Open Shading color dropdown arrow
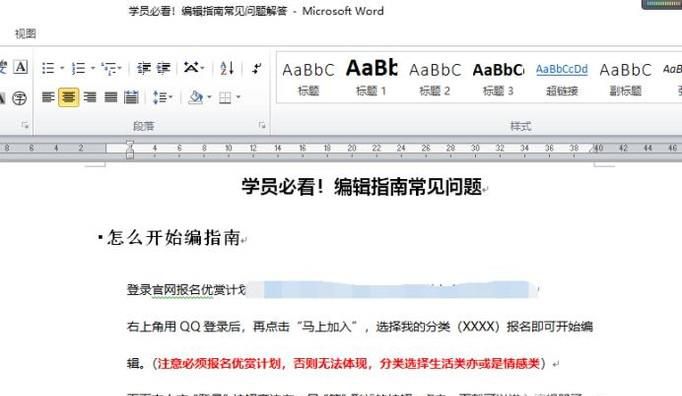This screenshot has height=396, width=682. click(x=209, y=97)
